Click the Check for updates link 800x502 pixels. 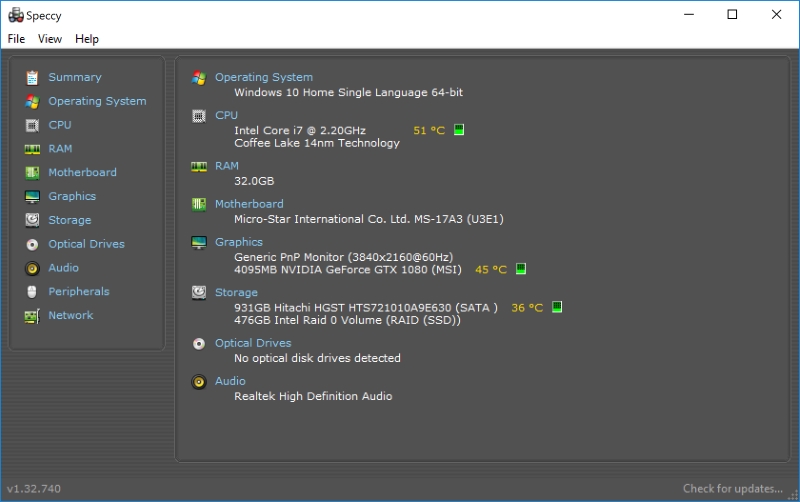point(733,489)
